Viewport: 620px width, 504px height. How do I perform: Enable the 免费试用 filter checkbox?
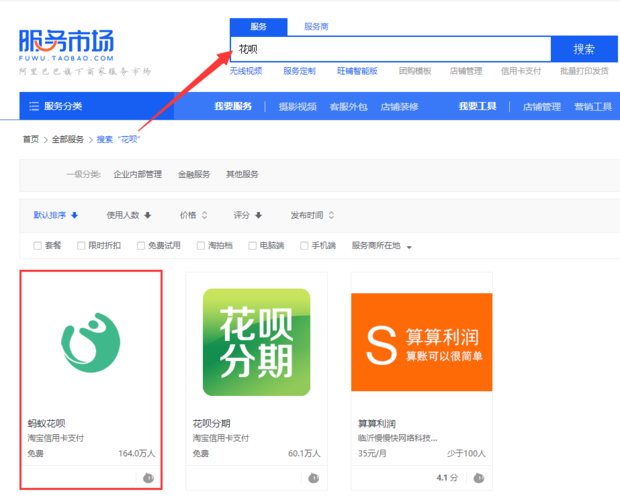141,246
